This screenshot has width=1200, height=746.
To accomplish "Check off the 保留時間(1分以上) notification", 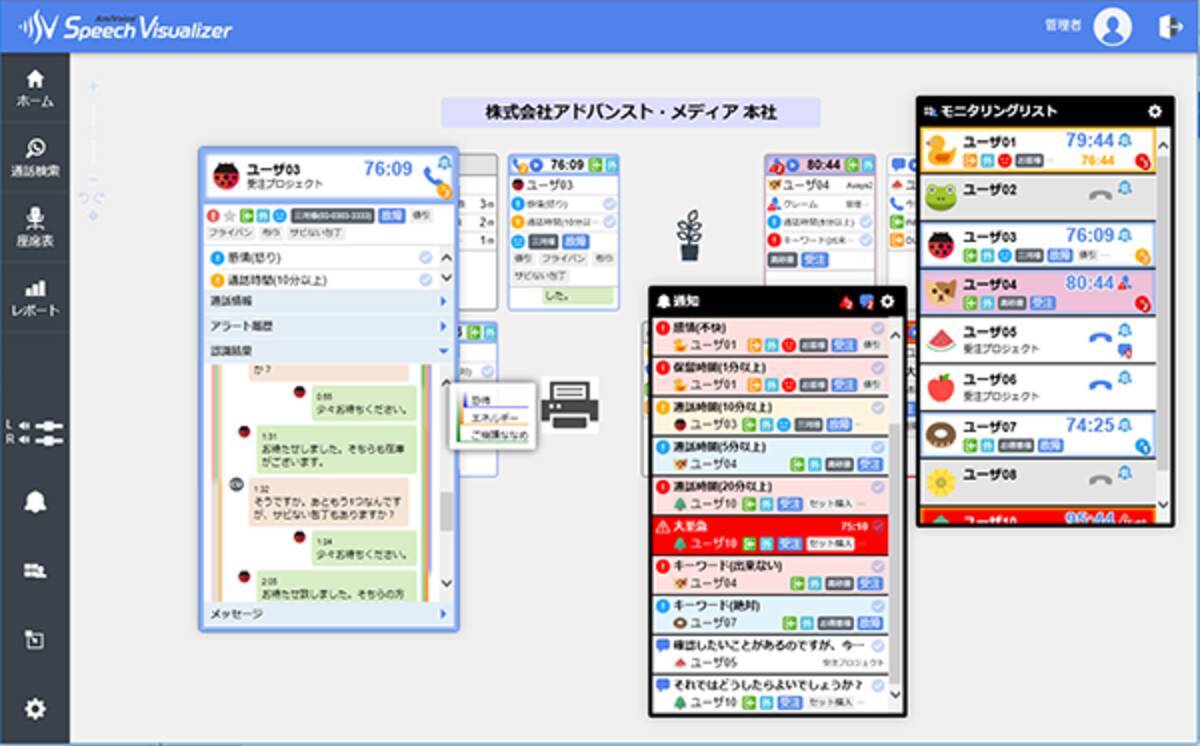I will (877, 367).
